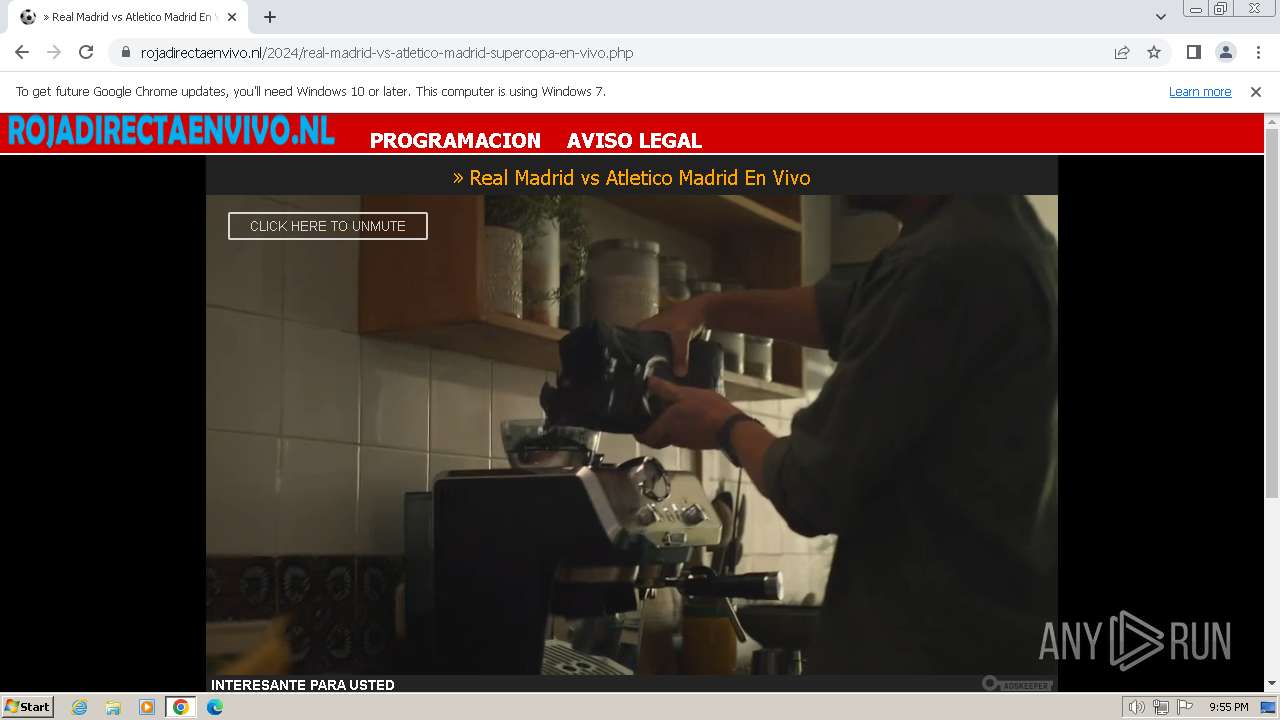Click page scrollbar up arrow
This screenshot has height=720, width=1280.
1272,122
